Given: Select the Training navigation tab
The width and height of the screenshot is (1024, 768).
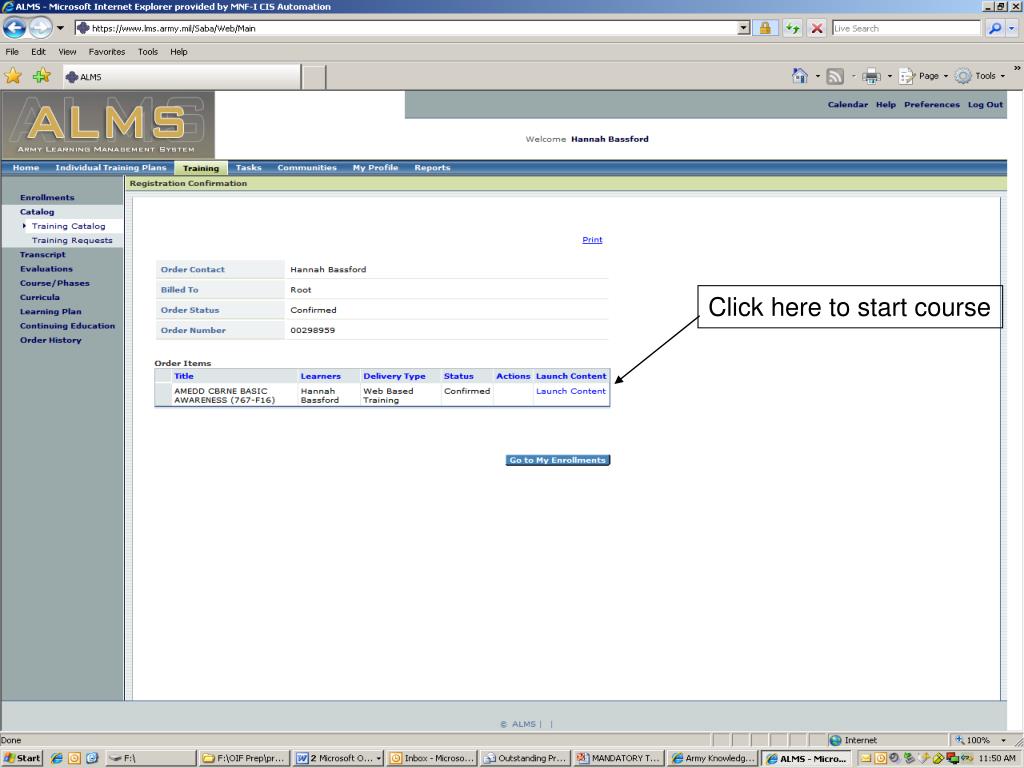Looking at the screenshot, I should coord(200,168).
